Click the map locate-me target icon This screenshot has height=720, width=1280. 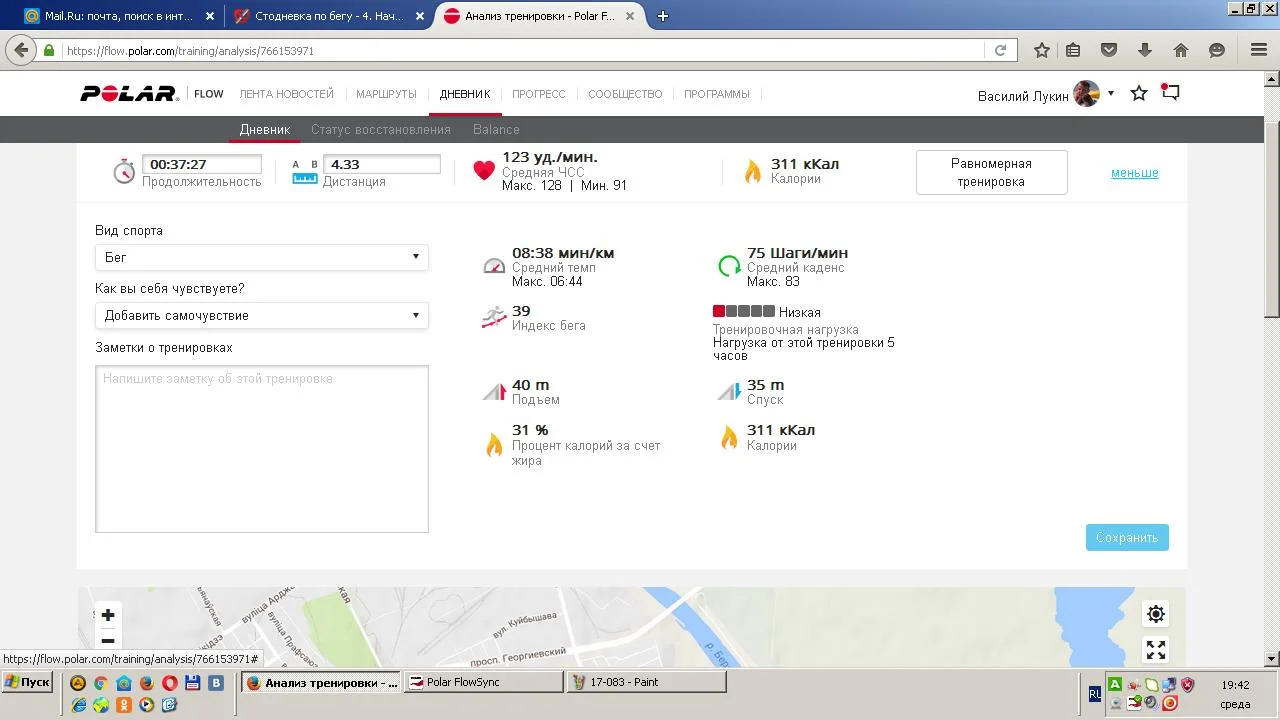(1155, 614)
